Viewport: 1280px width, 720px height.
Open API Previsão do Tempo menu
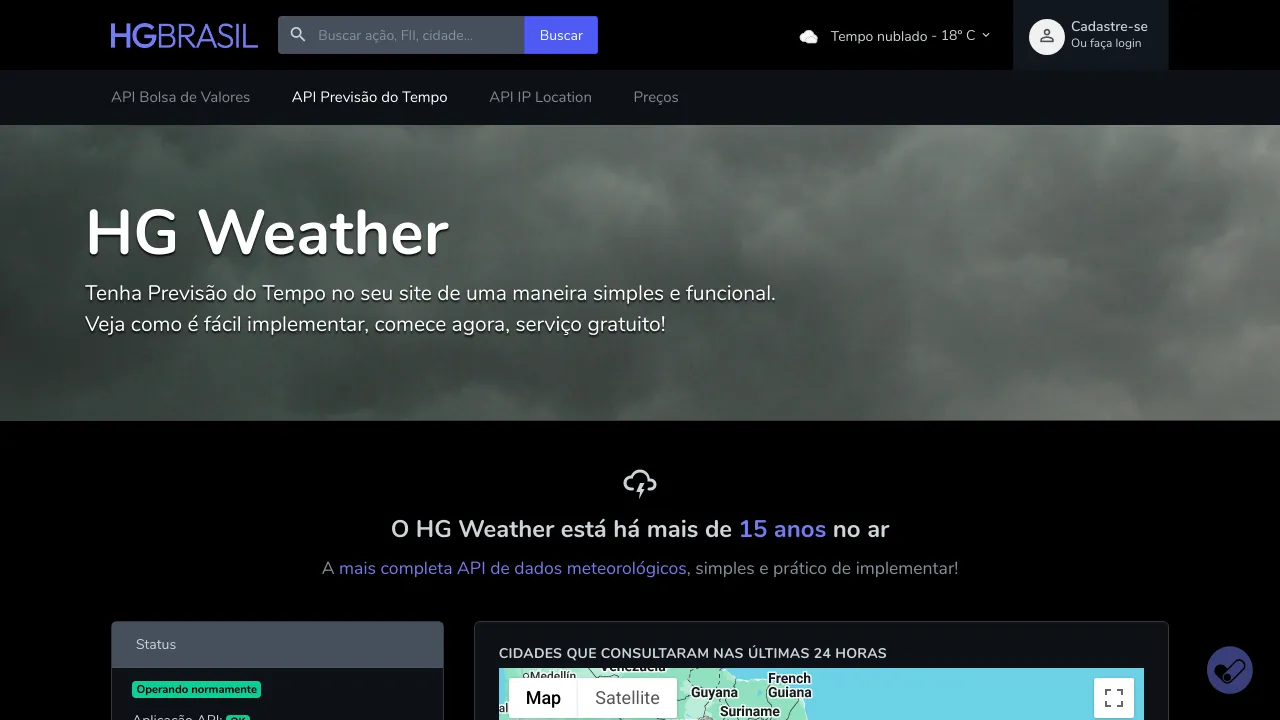[x=370, y=97]
